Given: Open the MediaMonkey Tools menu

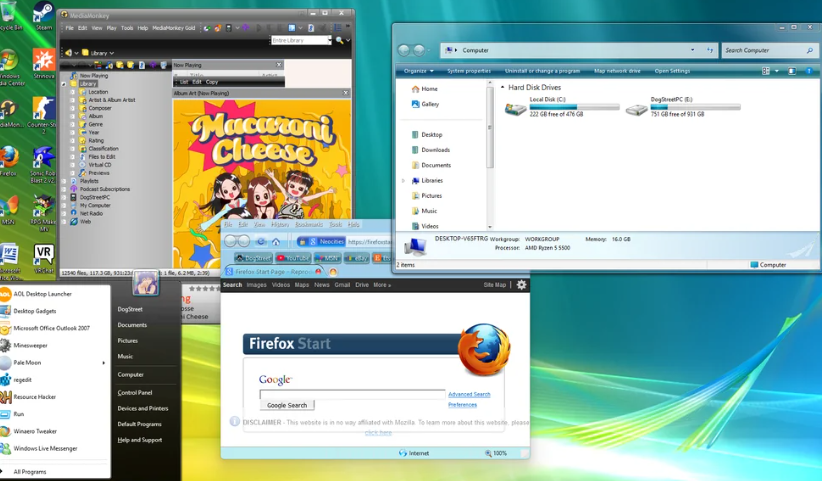Looking at the screenshot, I should pos(127,28).
